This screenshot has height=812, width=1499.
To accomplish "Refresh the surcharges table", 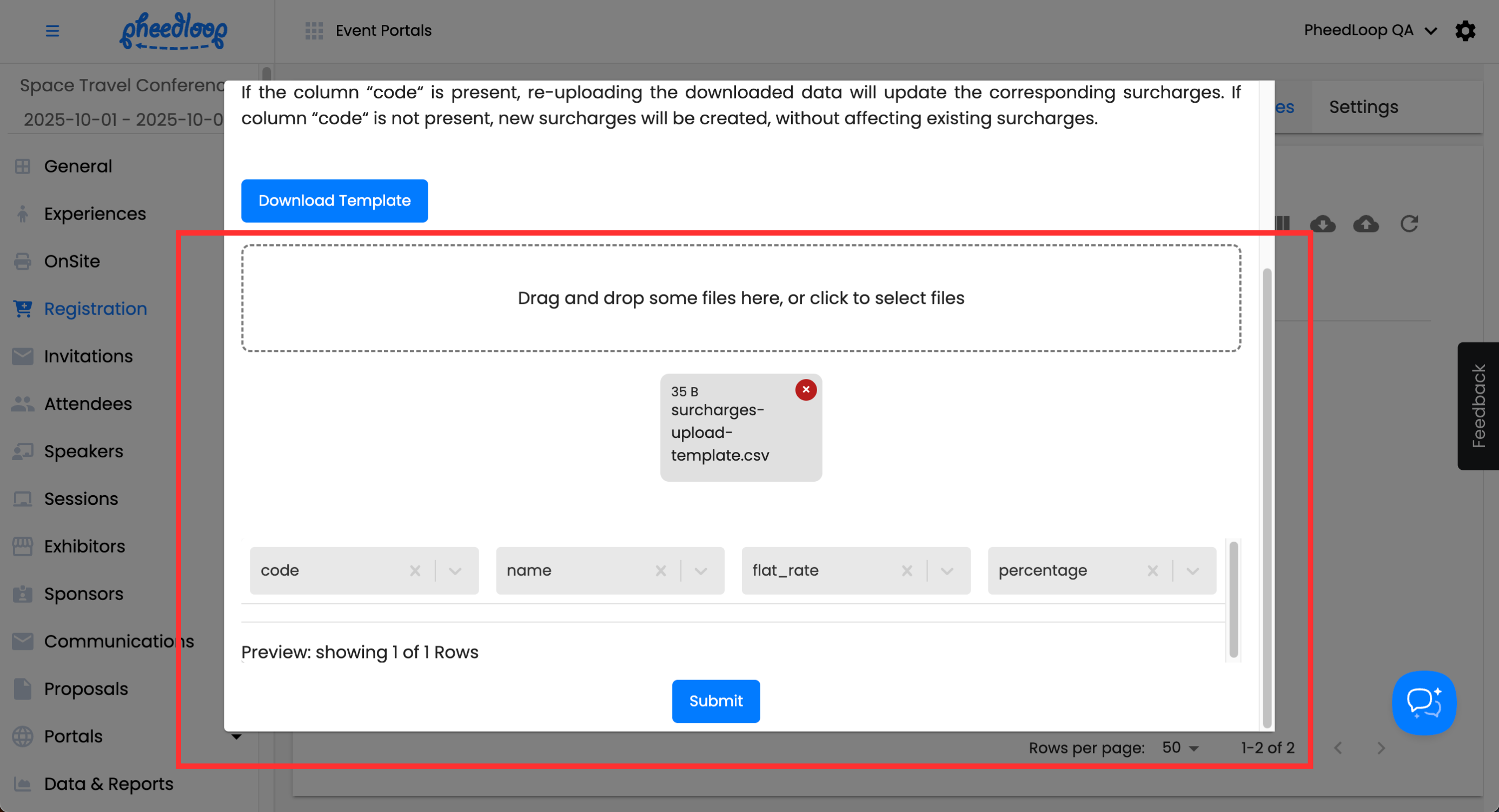I will point(1409,224).
